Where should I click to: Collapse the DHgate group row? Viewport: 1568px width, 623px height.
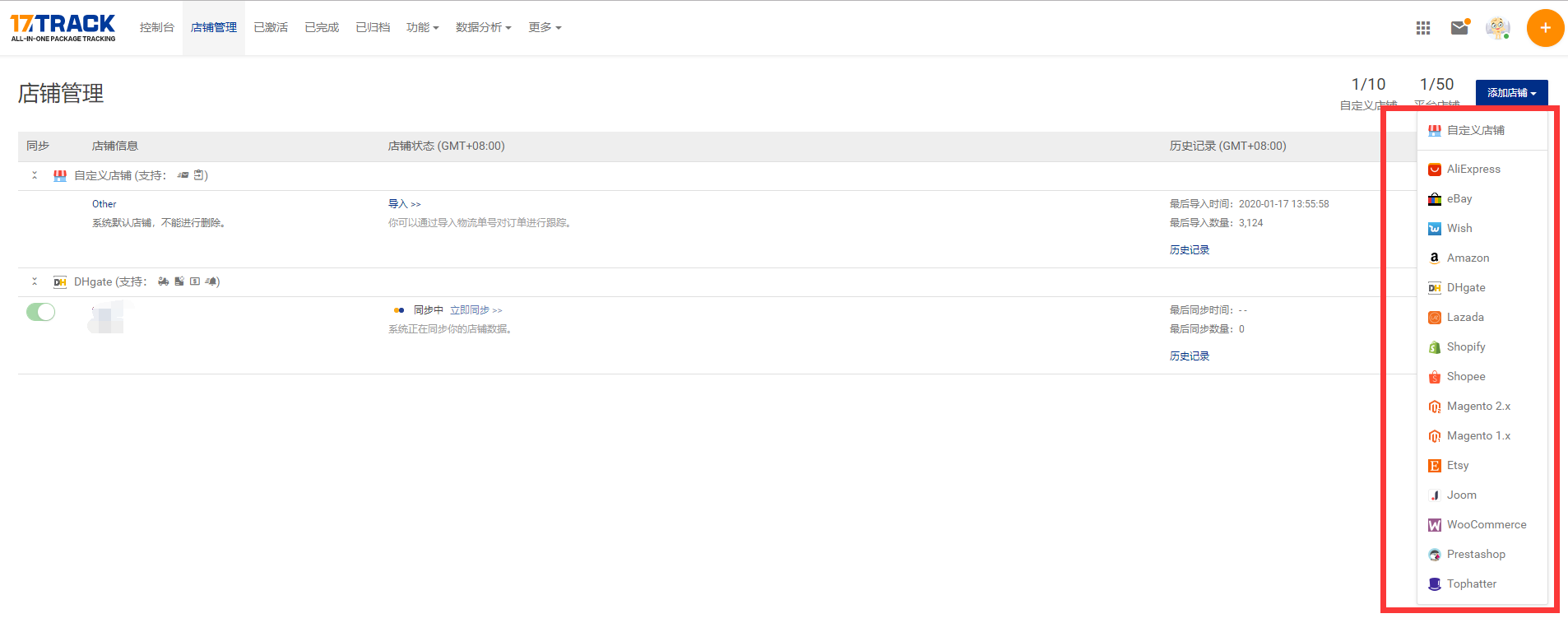(x=35, y=281)
